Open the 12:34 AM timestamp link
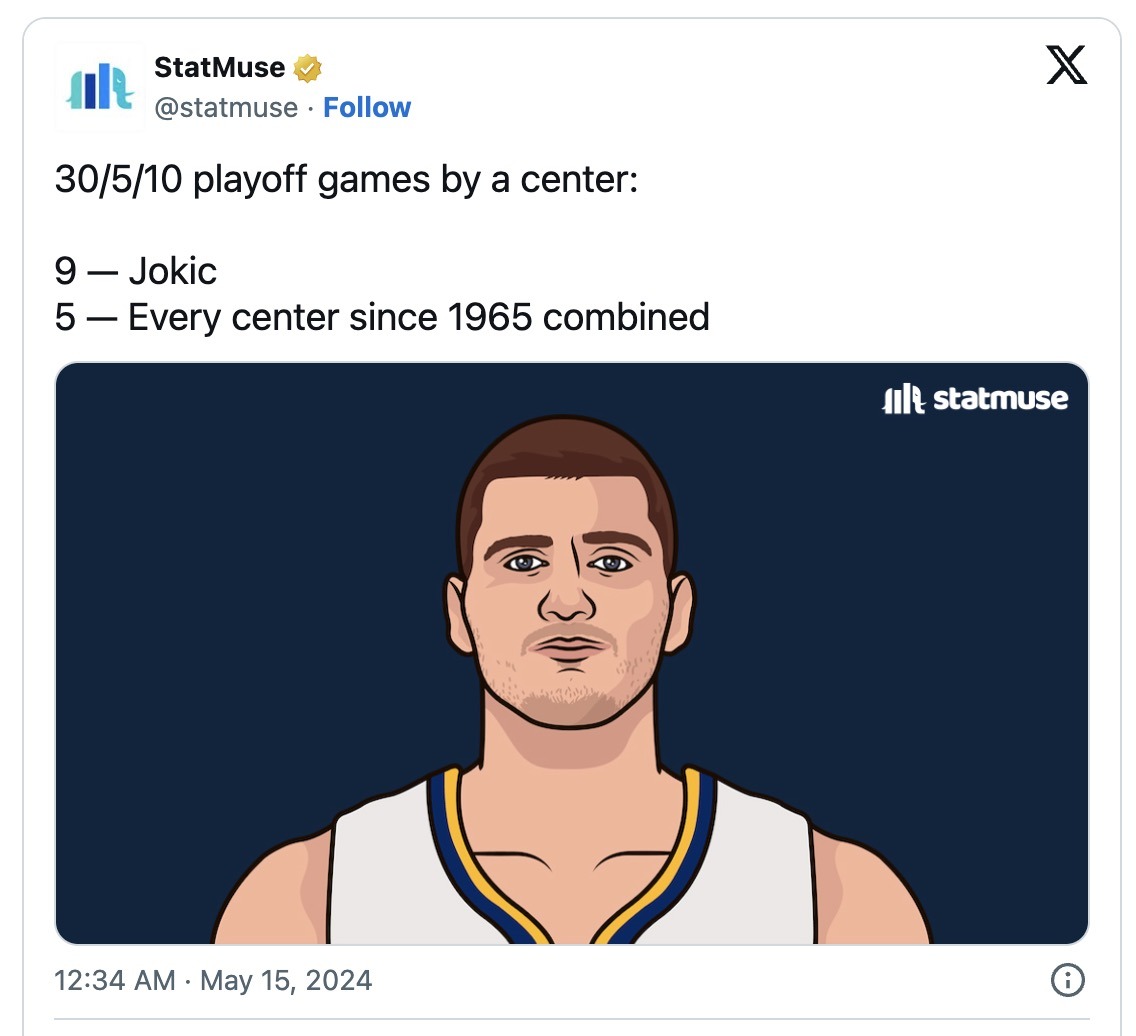The width and height of the screenshot is (1136, 1036). pos(114,980)
